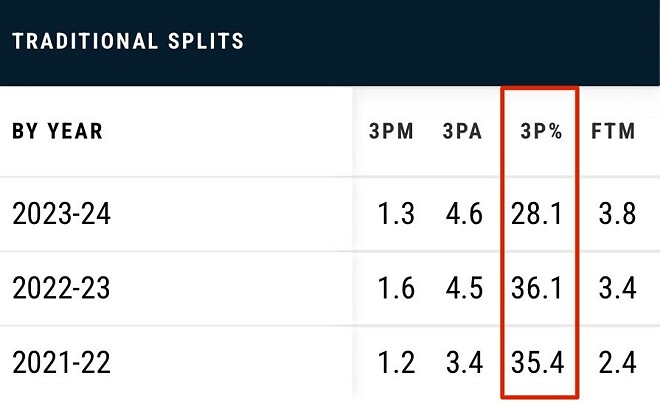Click the By Year column header

(57, 132)
